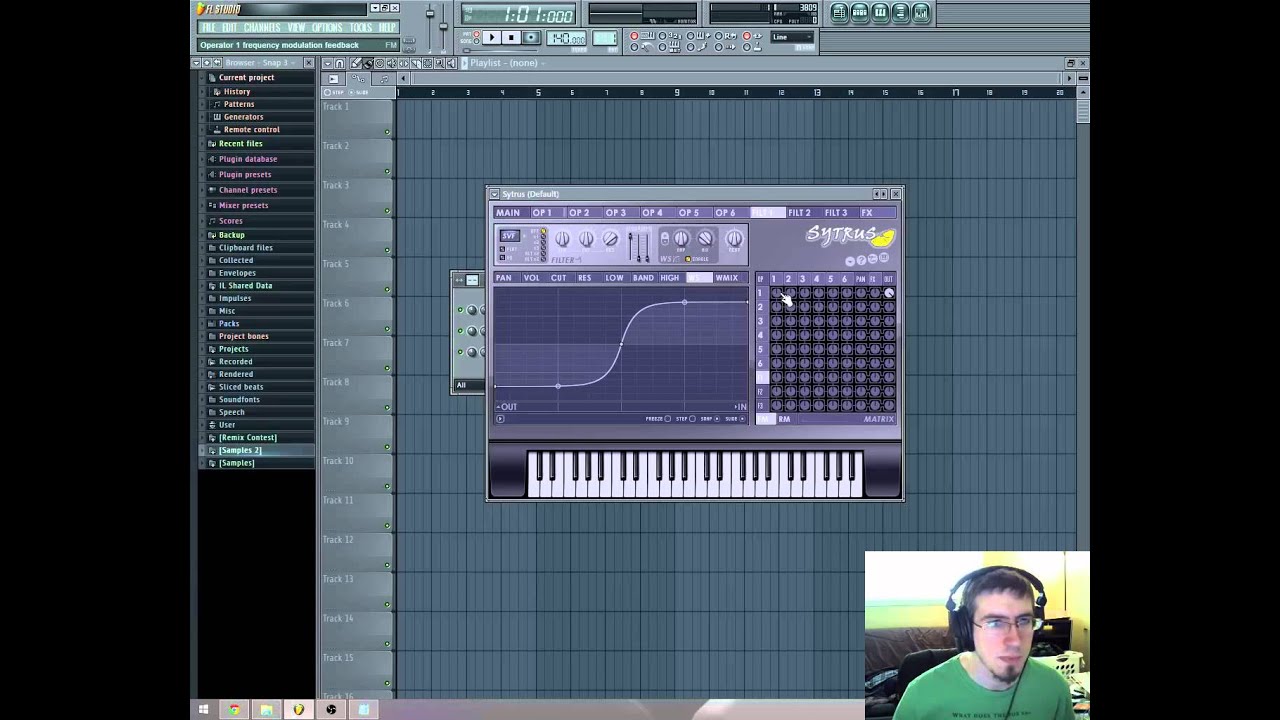Arm the transport Record button

tap(531, 38)
